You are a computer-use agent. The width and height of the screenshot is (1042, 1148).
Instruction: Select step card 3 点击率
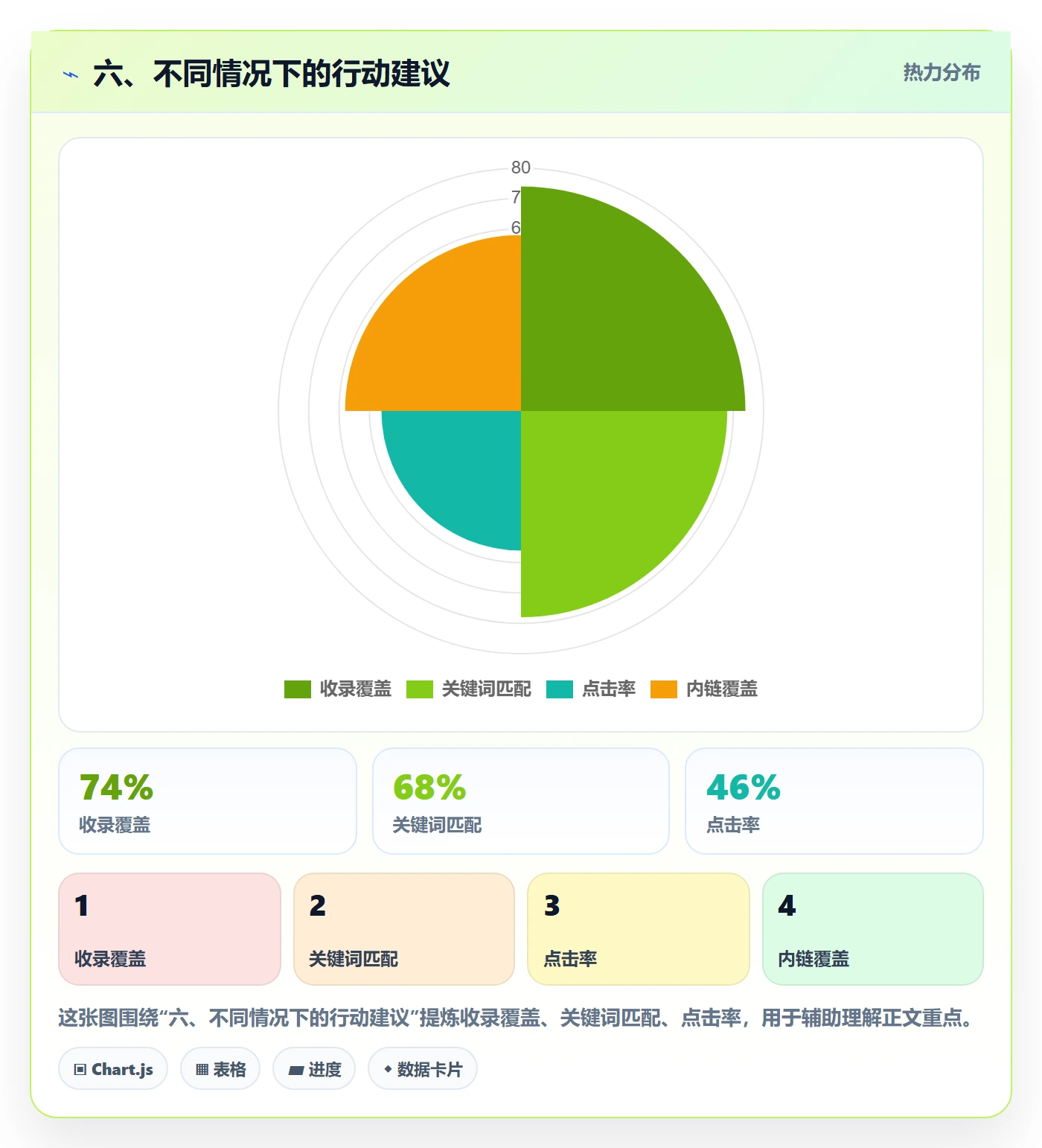[639, 929]
